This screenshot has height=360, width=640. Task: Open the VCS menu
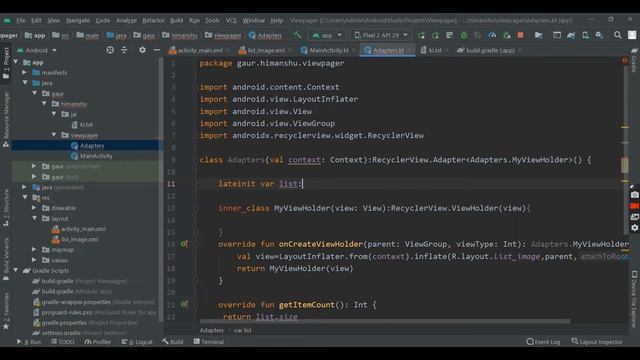click(231, 20)
